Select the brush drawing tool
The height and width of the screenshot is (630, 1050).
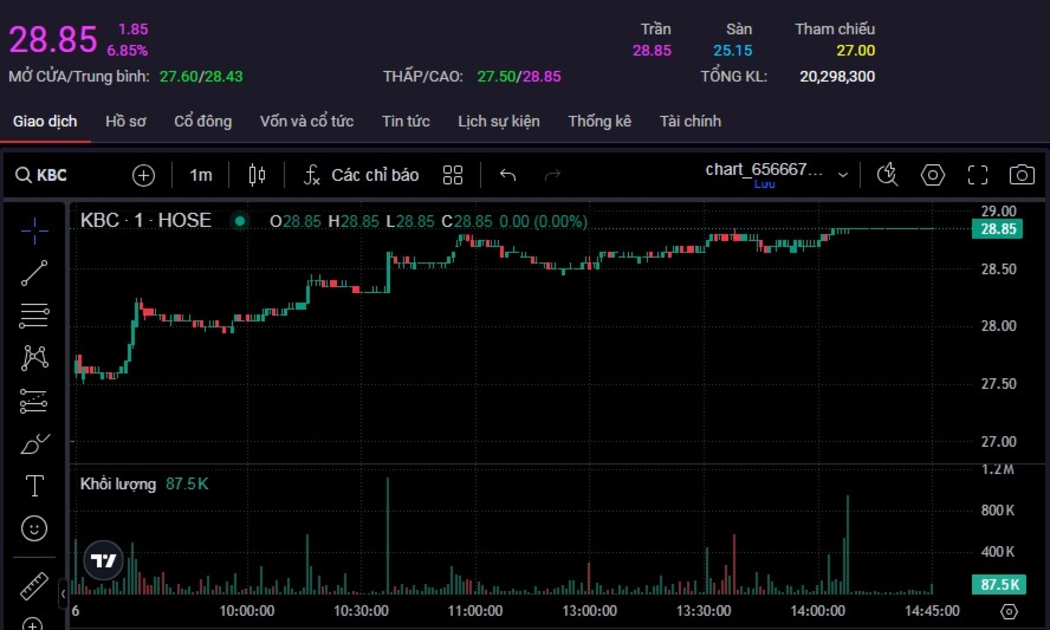point(34,444)
